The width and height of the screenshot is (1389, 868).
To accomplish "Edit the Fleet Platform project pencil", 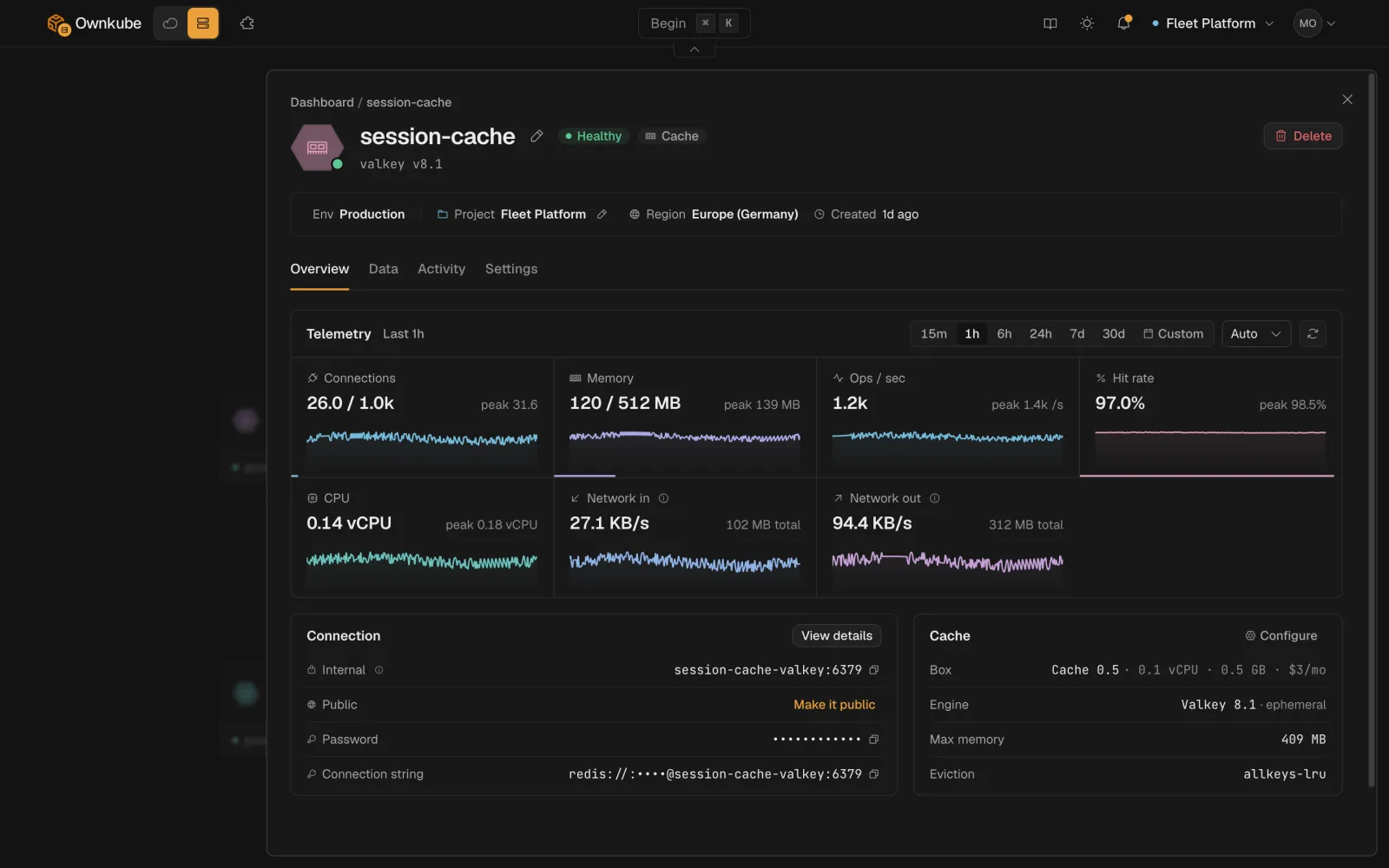I will [602, 214].
